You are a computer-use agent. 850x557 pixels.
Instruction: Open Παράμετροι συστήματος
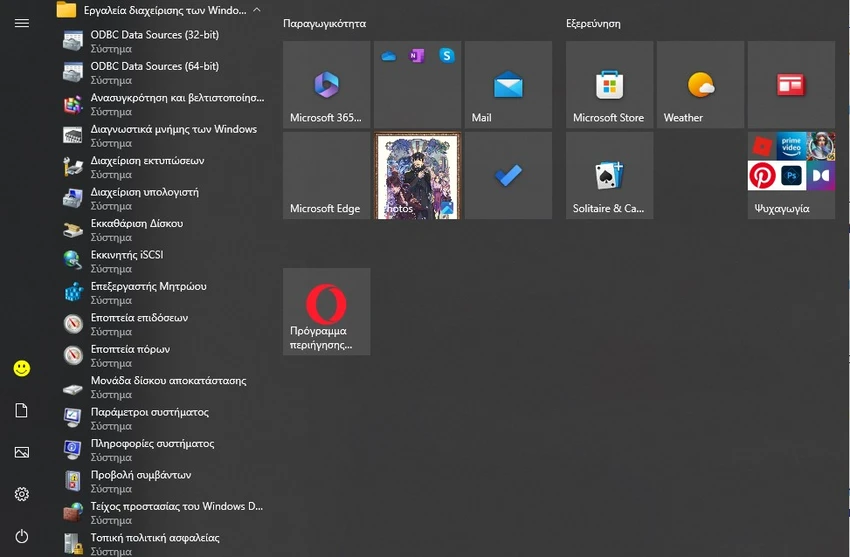tap(163, 418)
